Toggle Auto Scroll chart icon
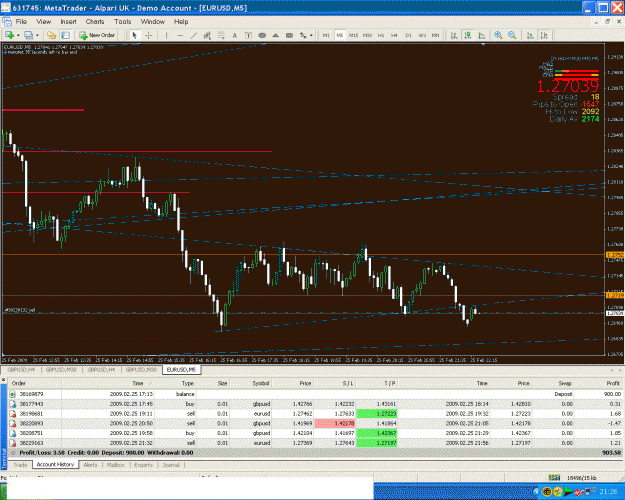Screen dimensions: 625x500 pos(530,35)
